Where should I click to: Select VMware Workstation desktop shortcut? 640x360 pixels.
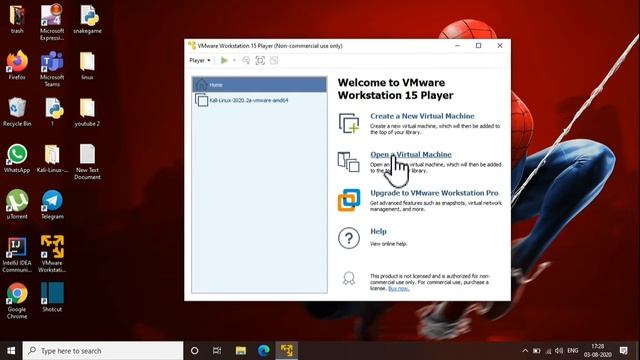[x=52, y=255]
